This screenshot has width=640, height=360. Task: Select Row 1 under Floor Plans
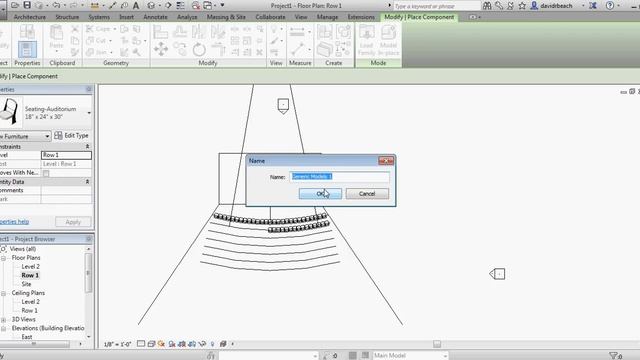[x=30, y=276]
